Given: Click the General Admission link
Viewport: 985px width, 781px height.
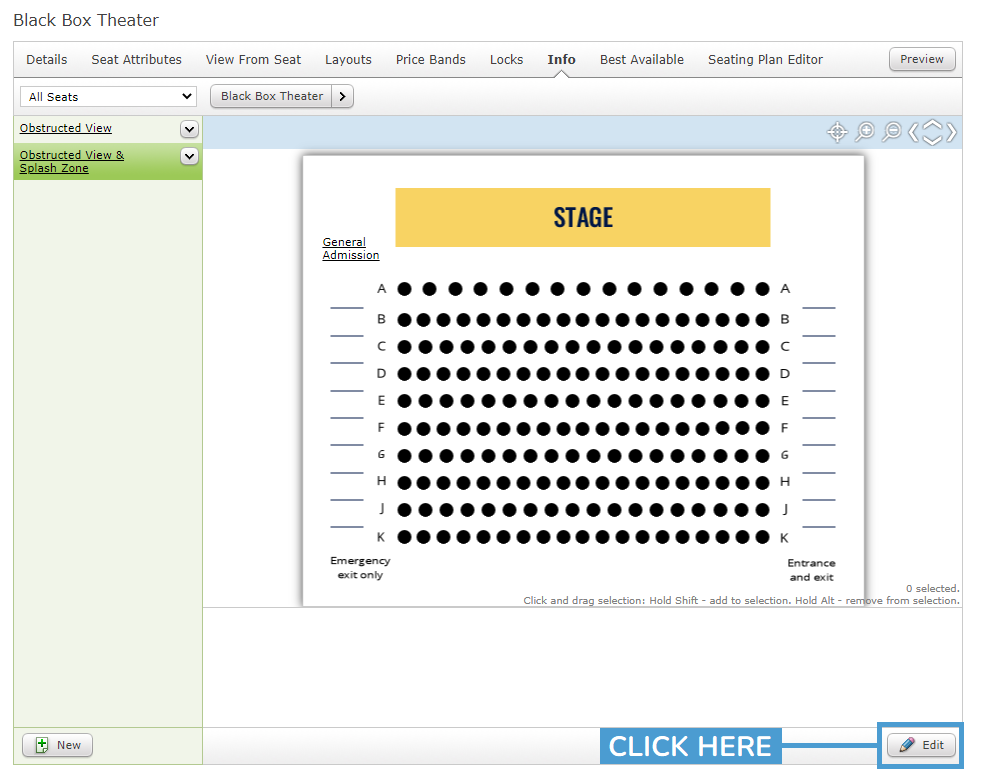Looking at the screenshot, I should click(x=351, y=249).
